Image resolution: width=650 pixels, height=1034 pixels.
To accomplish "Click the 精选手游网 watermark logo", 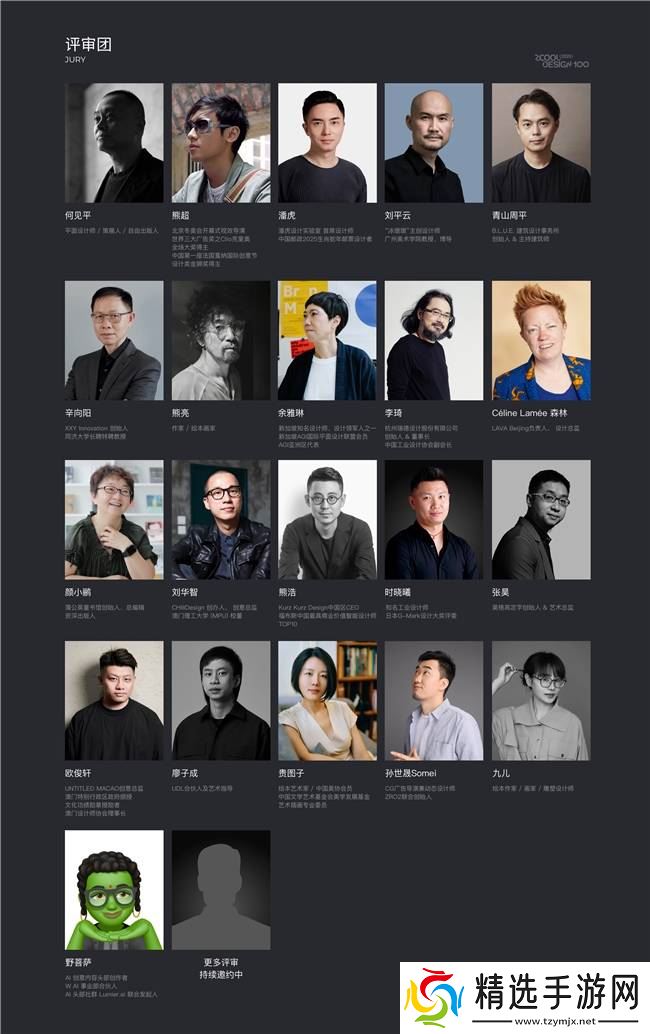I will point(525,998).
